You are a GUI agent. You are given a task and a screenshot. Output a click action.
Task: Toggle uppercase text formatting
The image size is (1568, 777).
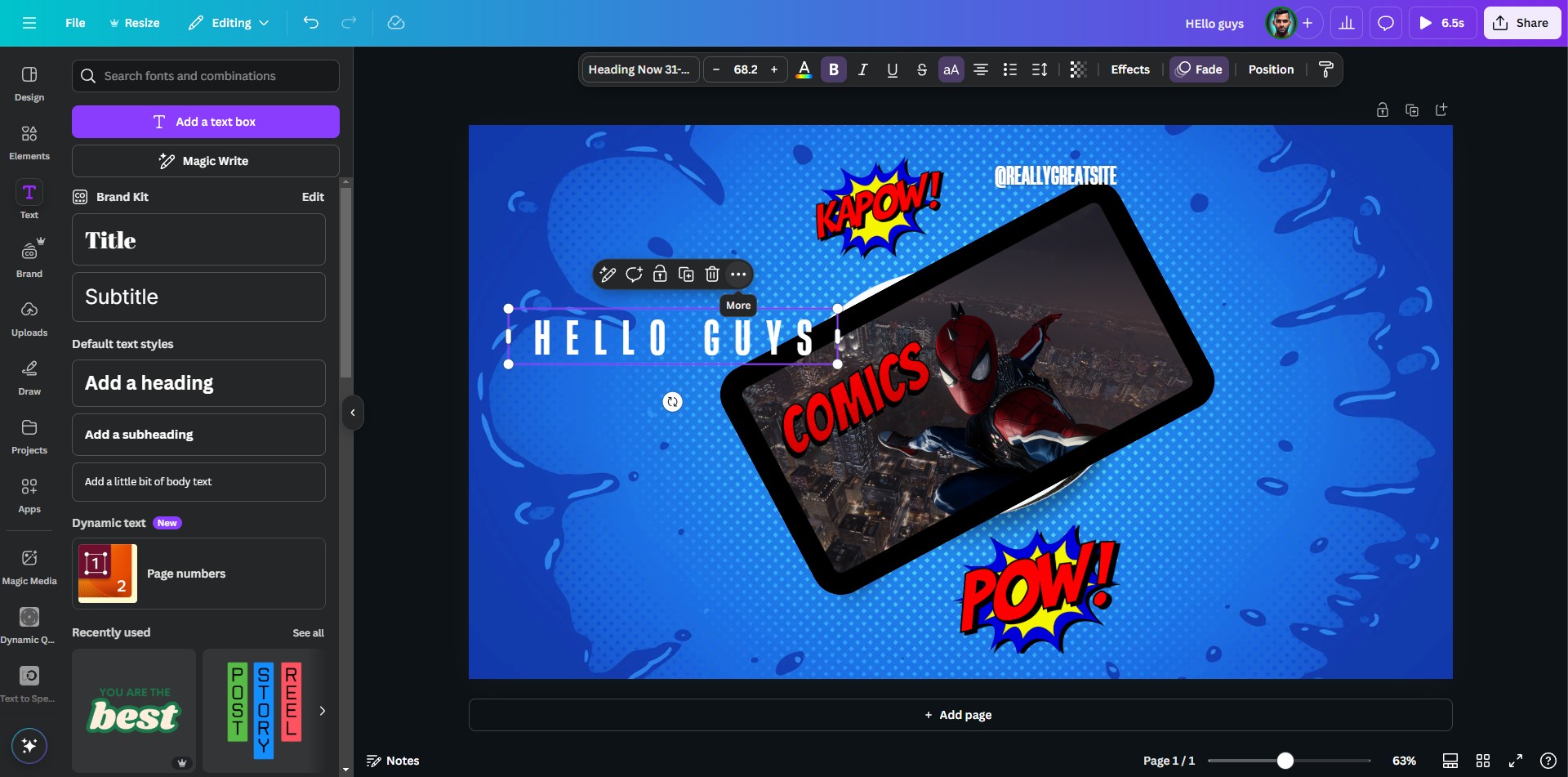coord(951,69)
